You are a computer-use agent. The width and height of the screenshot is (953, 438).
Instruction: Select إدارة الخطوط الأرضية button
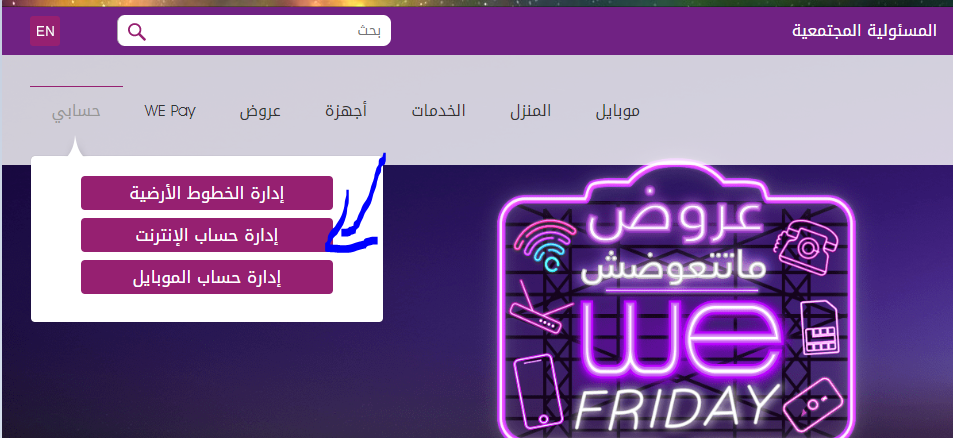[x=207, y=193]
